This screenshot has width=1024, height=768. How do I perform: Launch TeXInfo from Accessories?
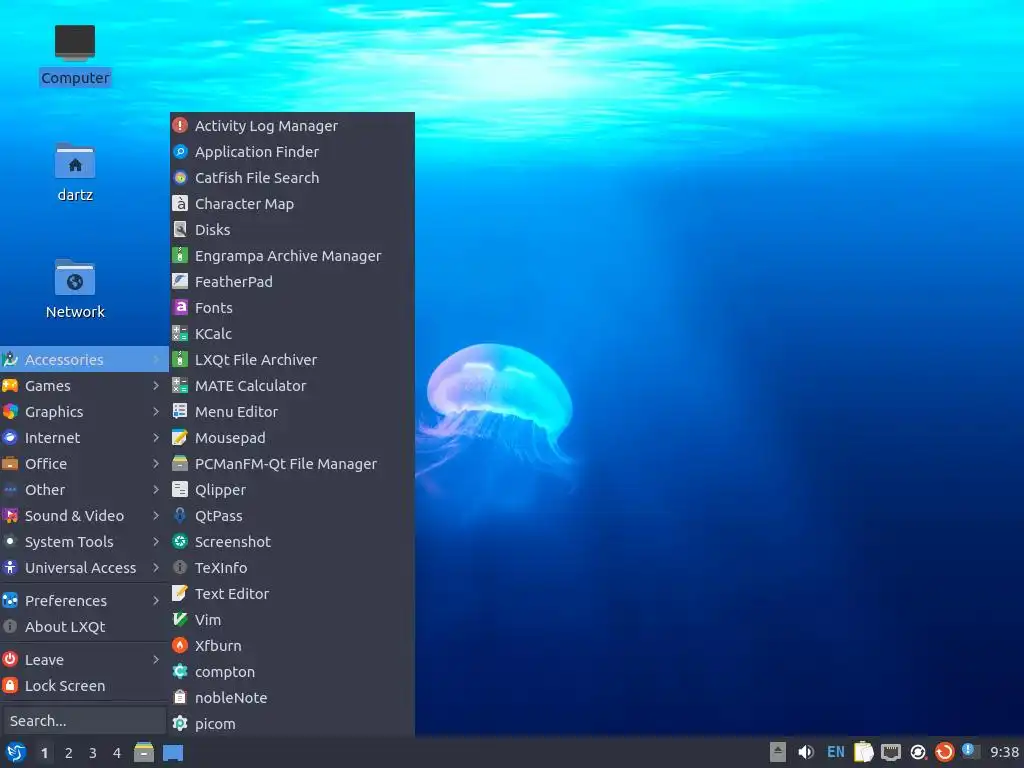(292, 568)
